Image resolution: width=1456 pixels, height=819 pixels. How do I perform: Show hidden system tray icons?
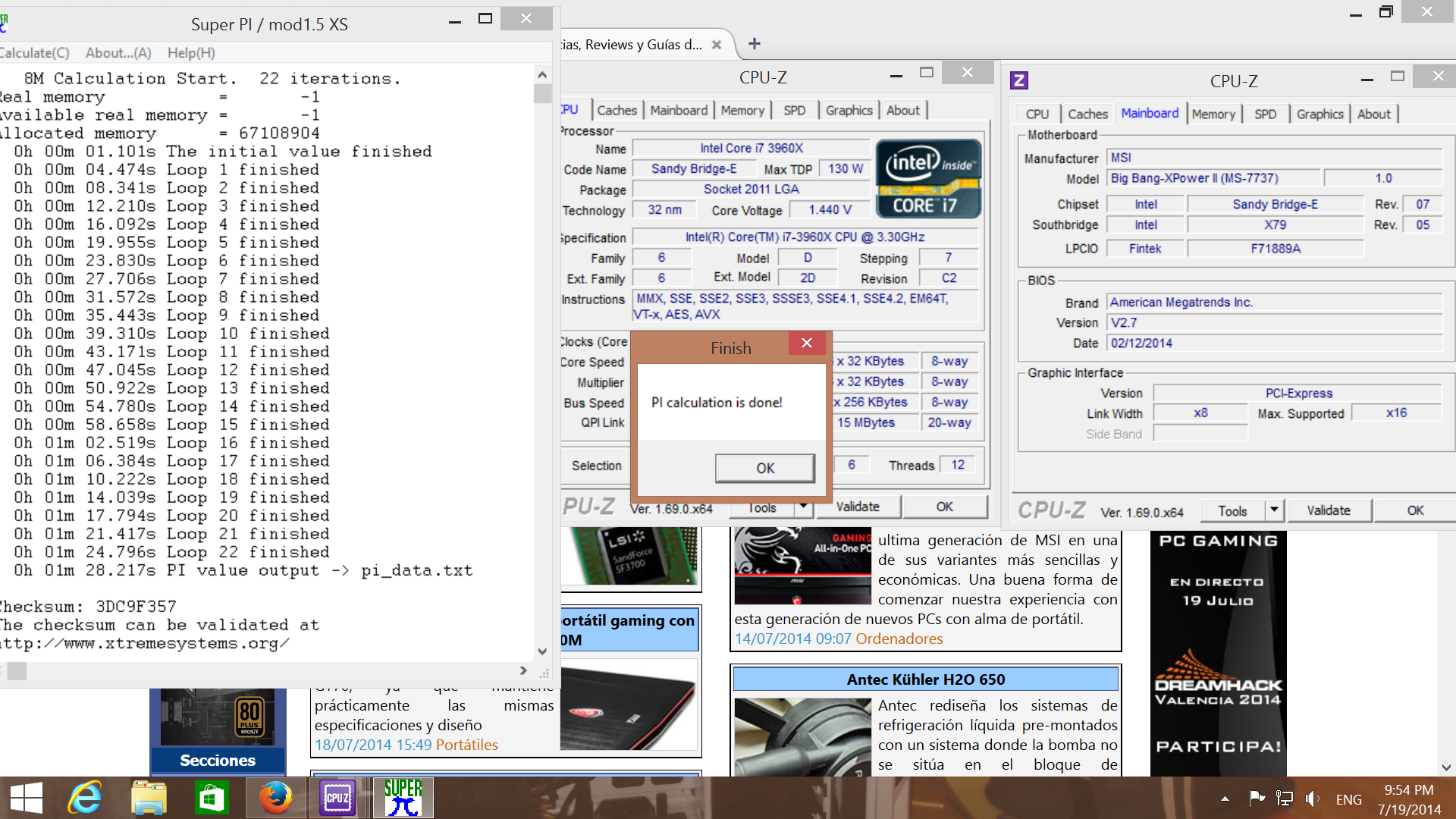(x=1225, y=799)
